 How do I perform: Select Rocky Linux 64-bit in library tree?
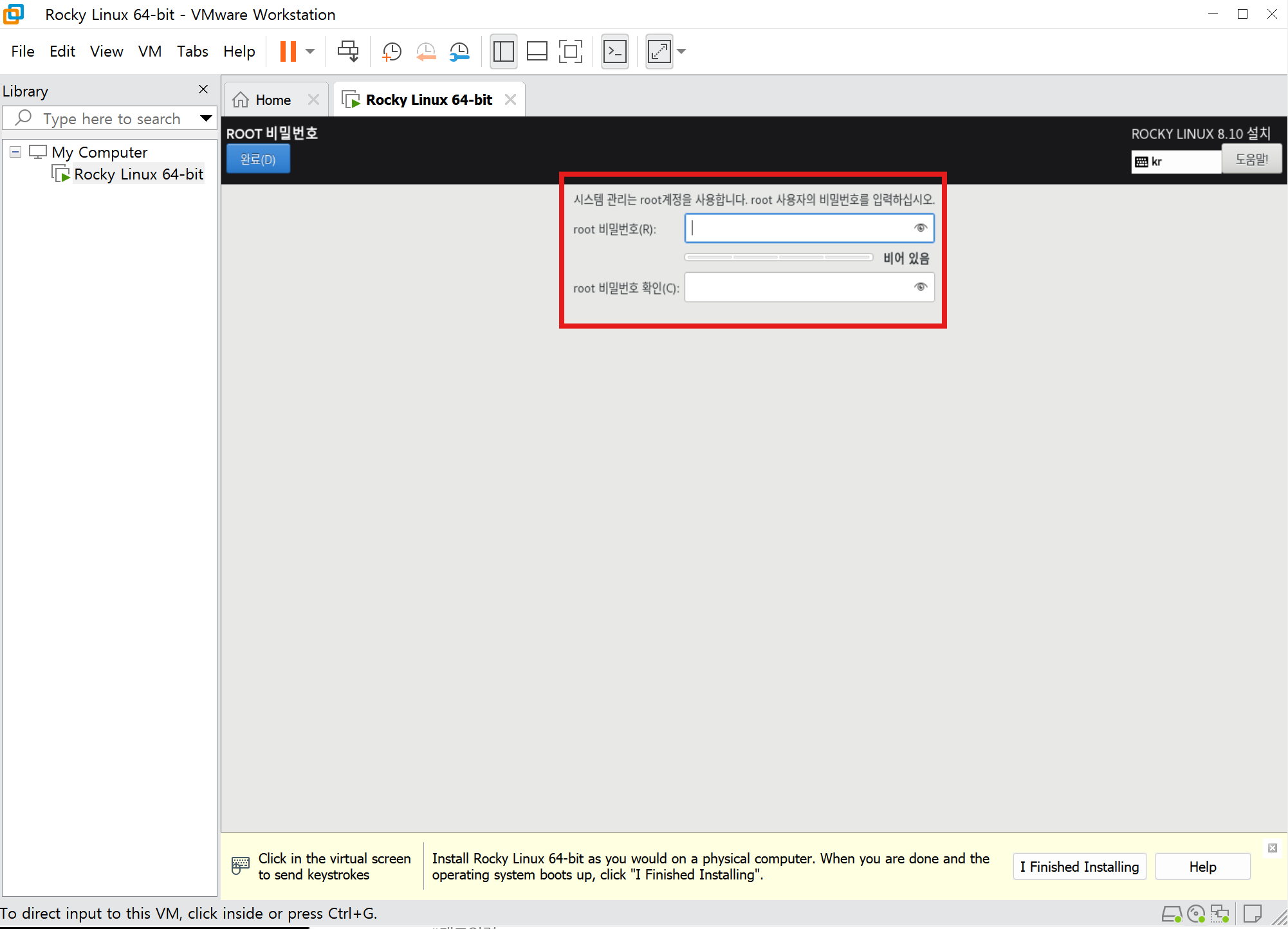tap(138, 174)
